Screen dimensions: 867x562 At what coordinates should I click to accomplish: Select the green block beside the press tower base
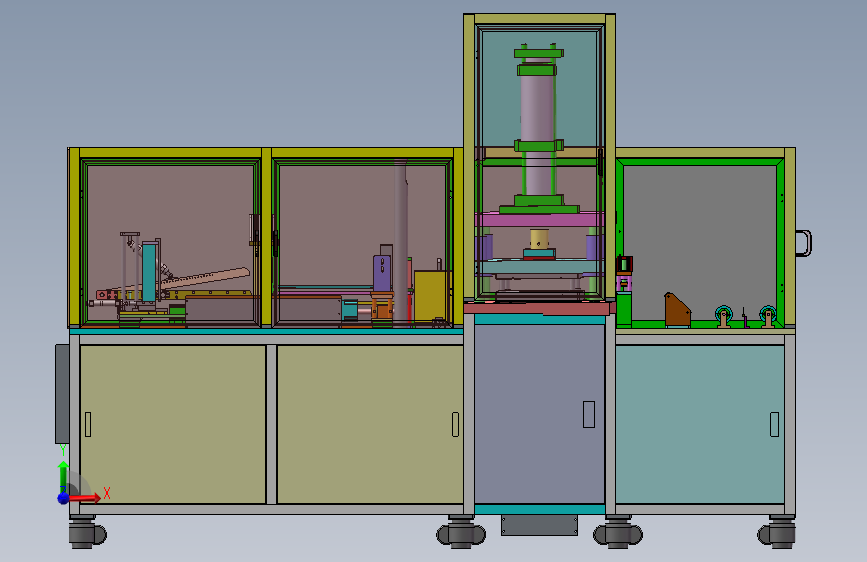pyautogui.click(x=624, y=309)
